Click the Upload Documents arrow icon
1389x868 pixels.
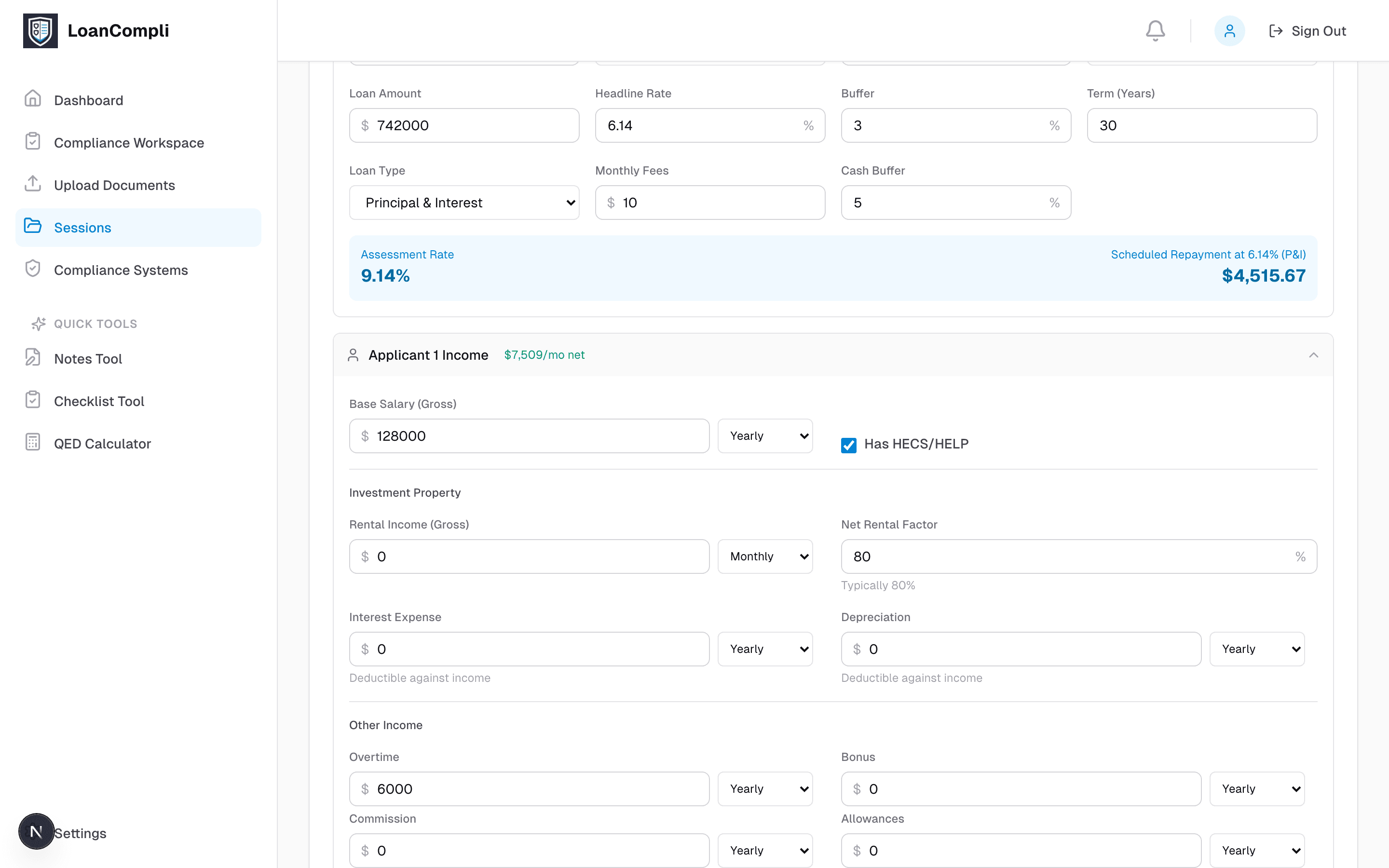click(x=33, y=184)
